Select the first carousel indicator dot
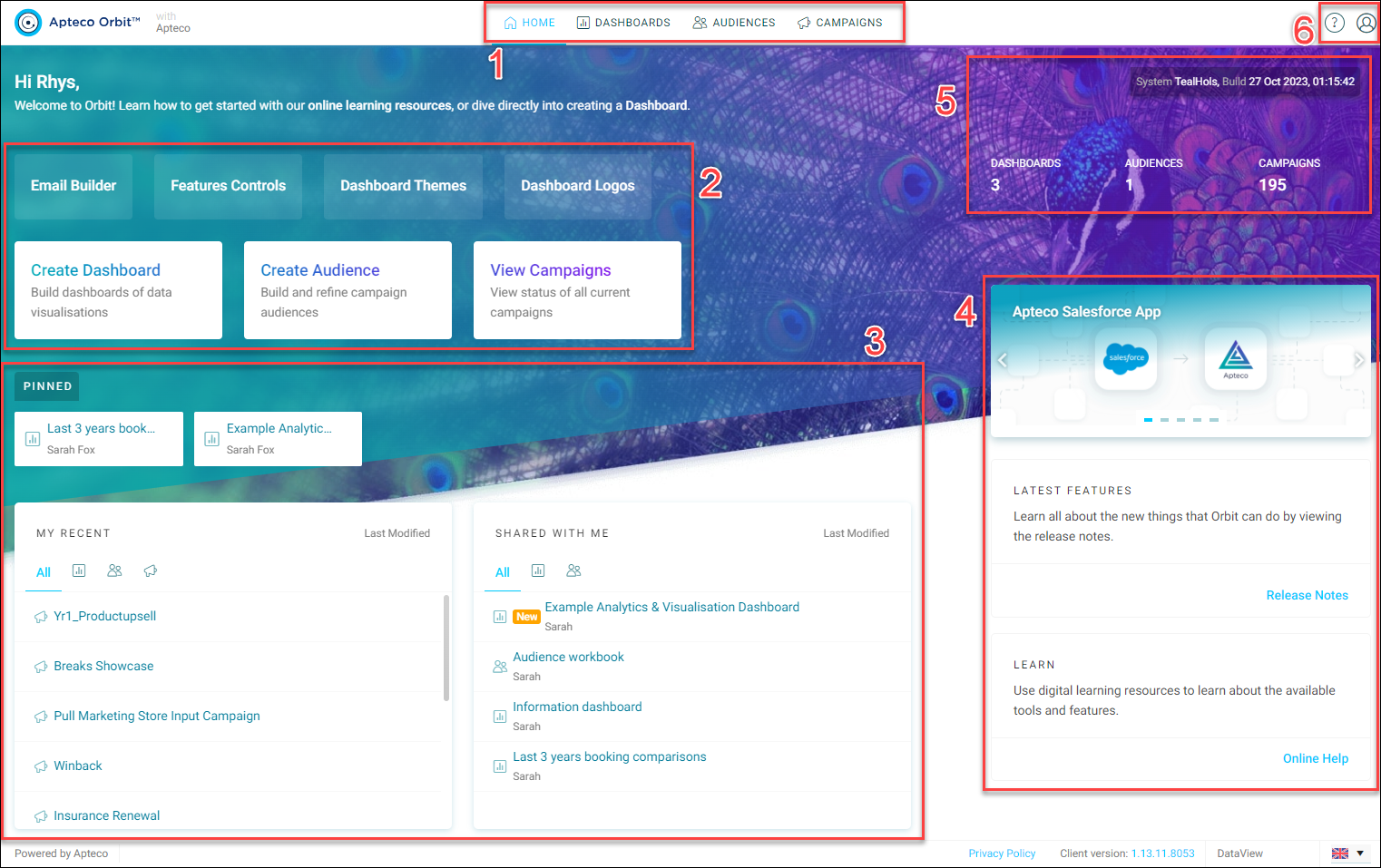This screenshot has height=868, width=1381. coord(1149,420)
